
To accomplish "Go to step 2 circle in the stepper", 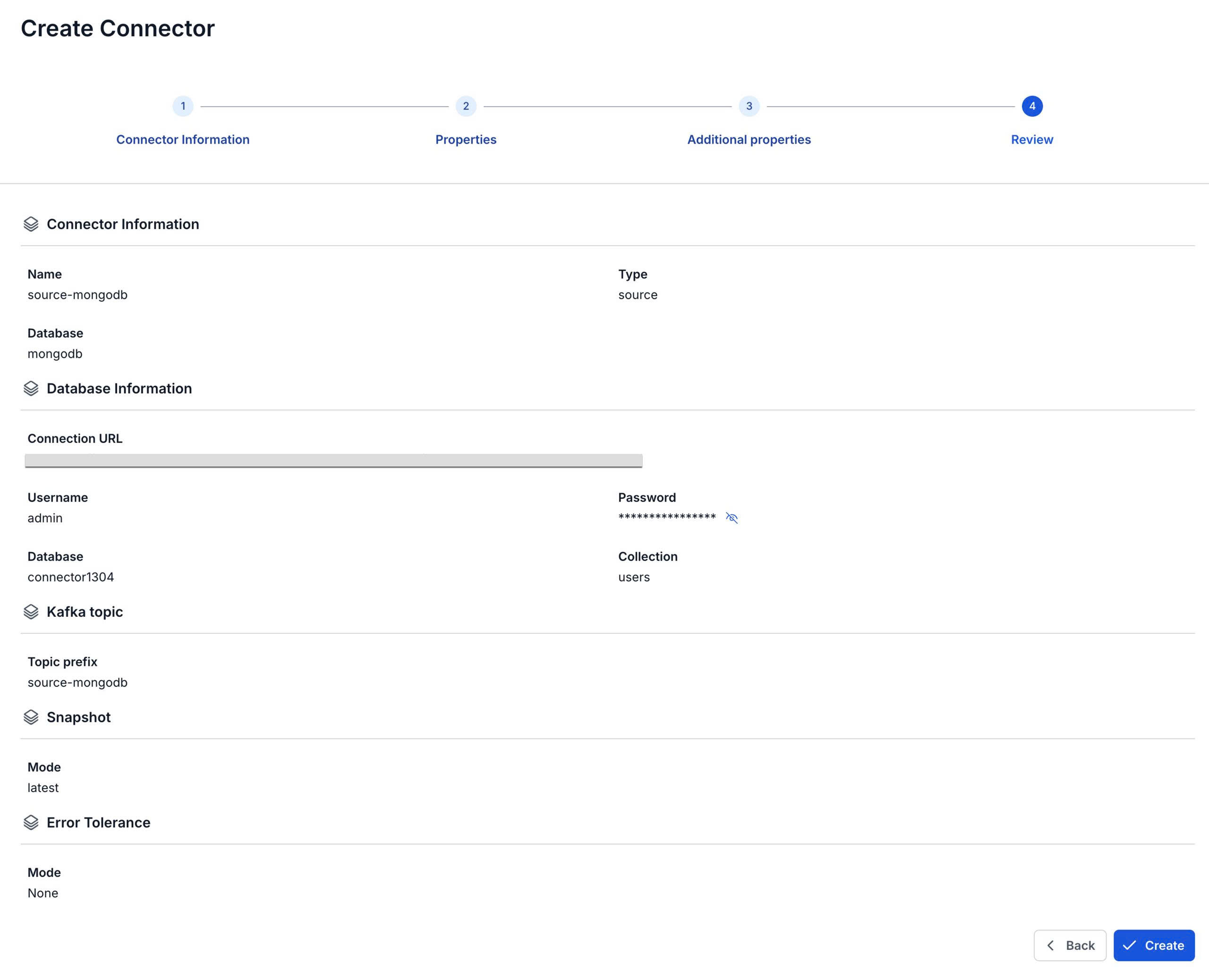I will click(466, 106).
